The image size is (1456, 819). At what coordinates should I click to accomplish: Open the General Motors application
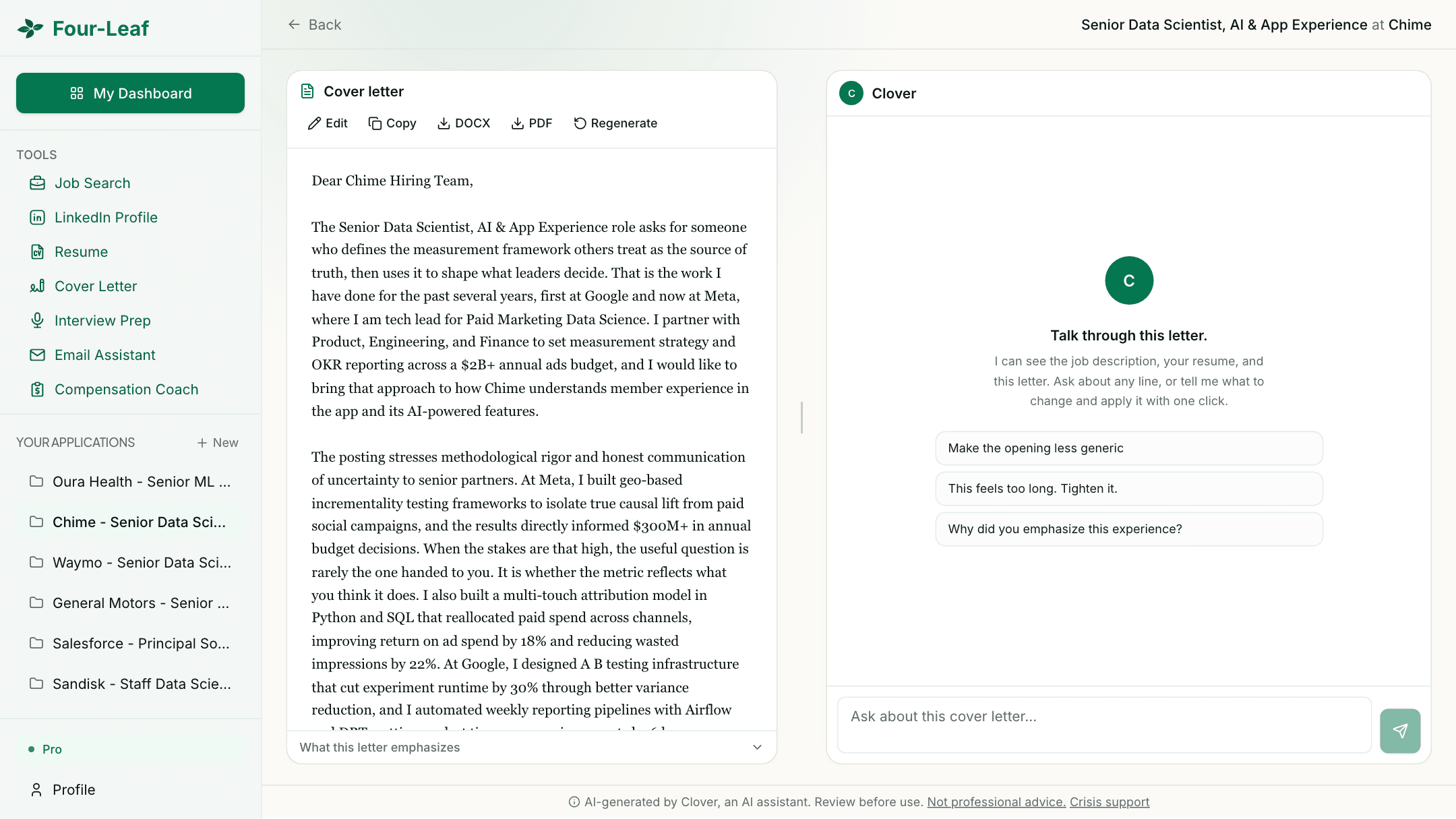[x=130, y=603]
